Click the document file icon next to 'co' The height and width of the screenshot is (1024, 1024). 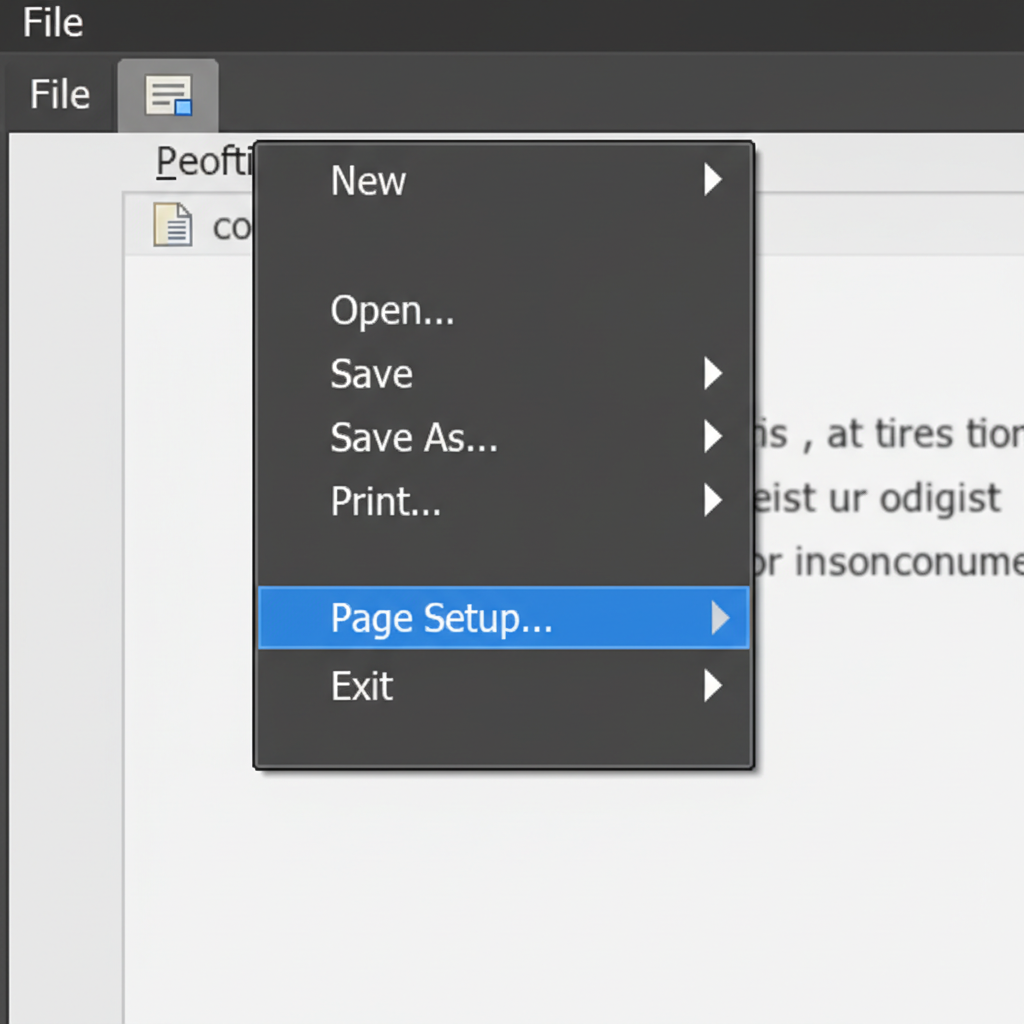pos(172,224)
